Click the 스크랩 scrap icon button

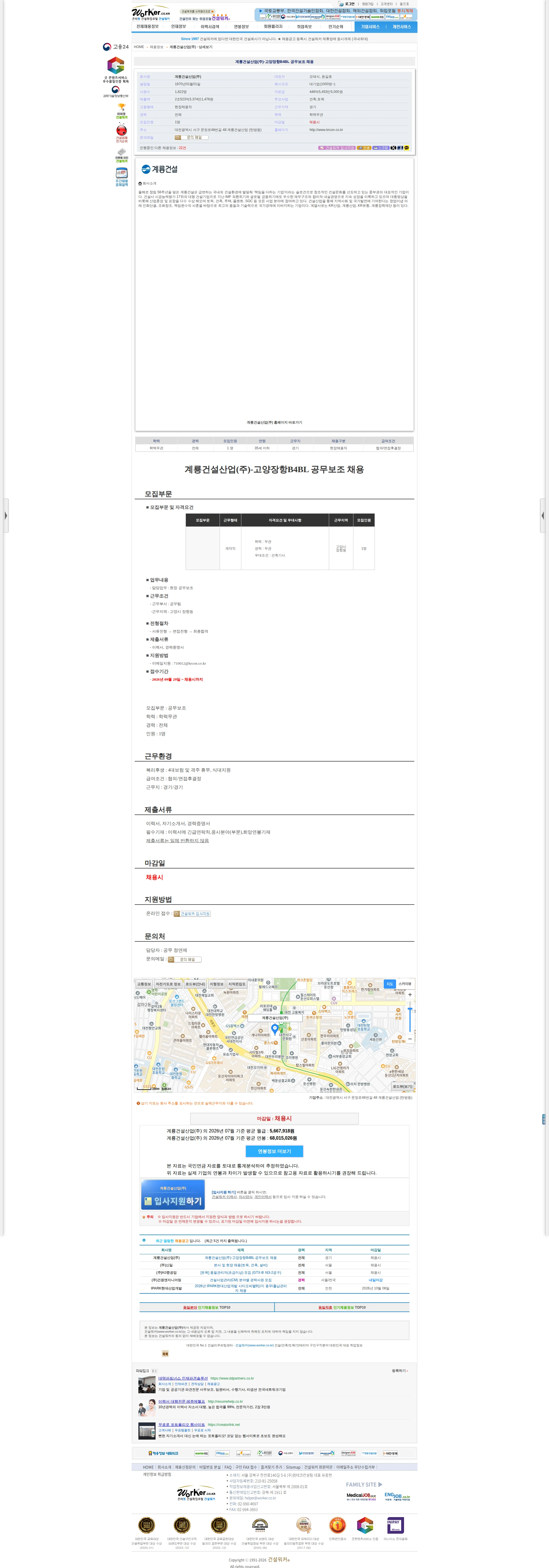[x=381, y=148]
